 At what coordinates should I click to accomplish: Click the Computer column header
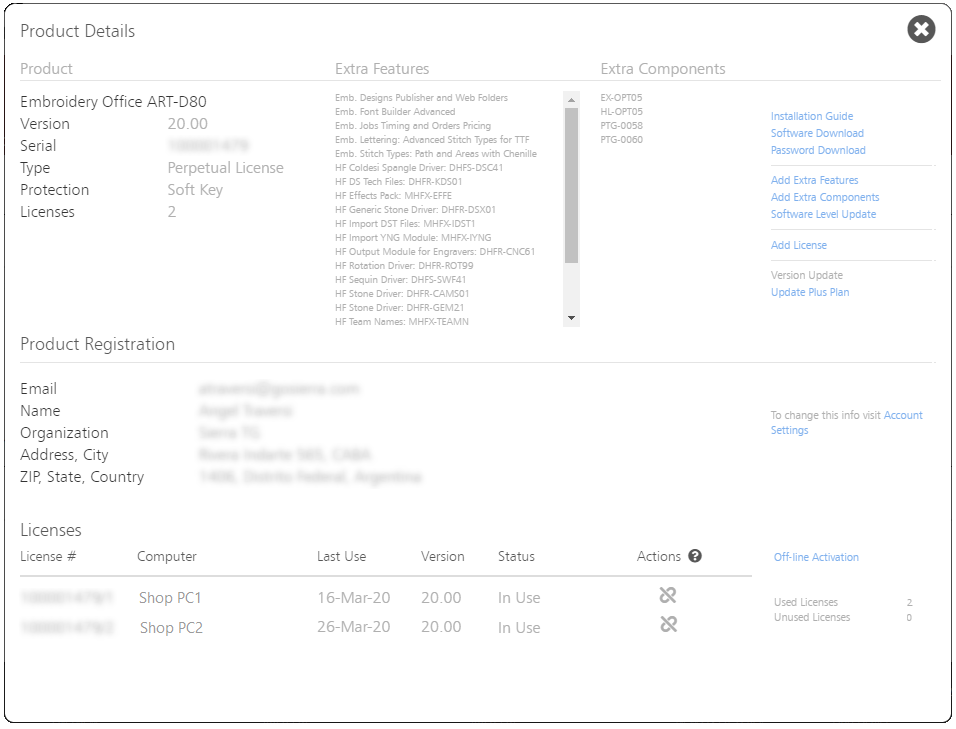tap(166, 557)
